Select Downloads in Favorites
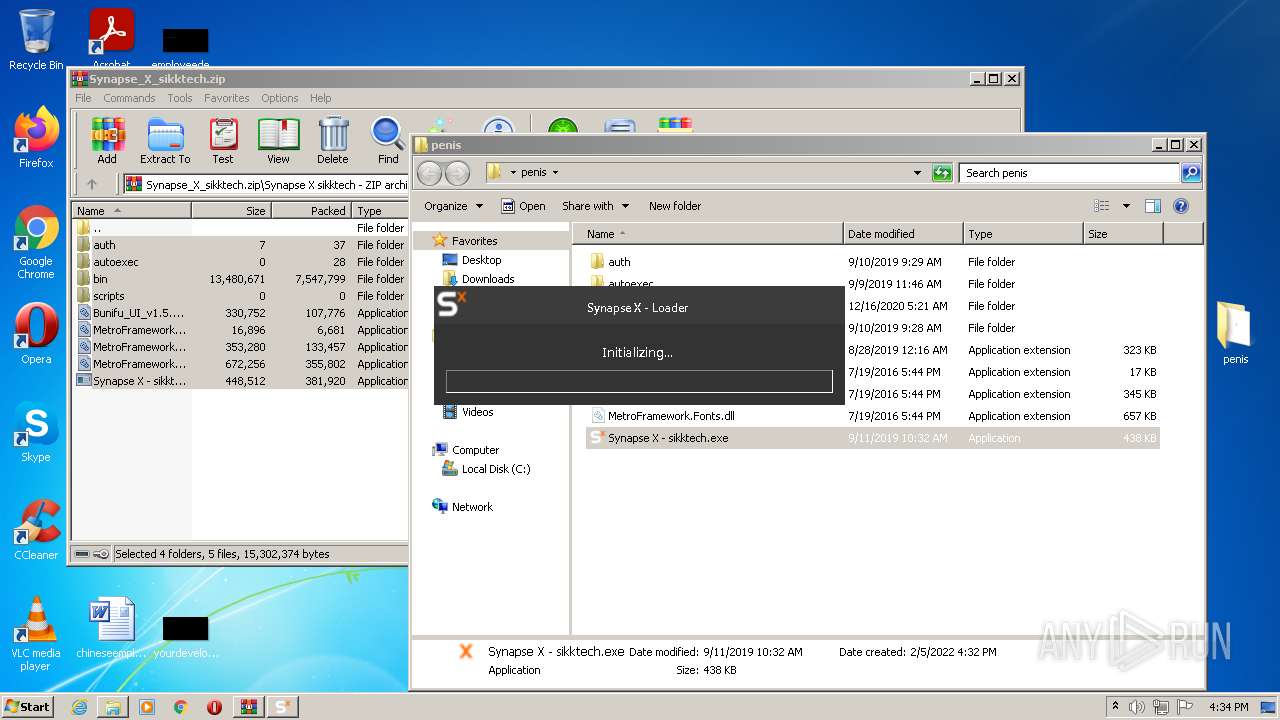1280x720 pixels. pos(488,279)
